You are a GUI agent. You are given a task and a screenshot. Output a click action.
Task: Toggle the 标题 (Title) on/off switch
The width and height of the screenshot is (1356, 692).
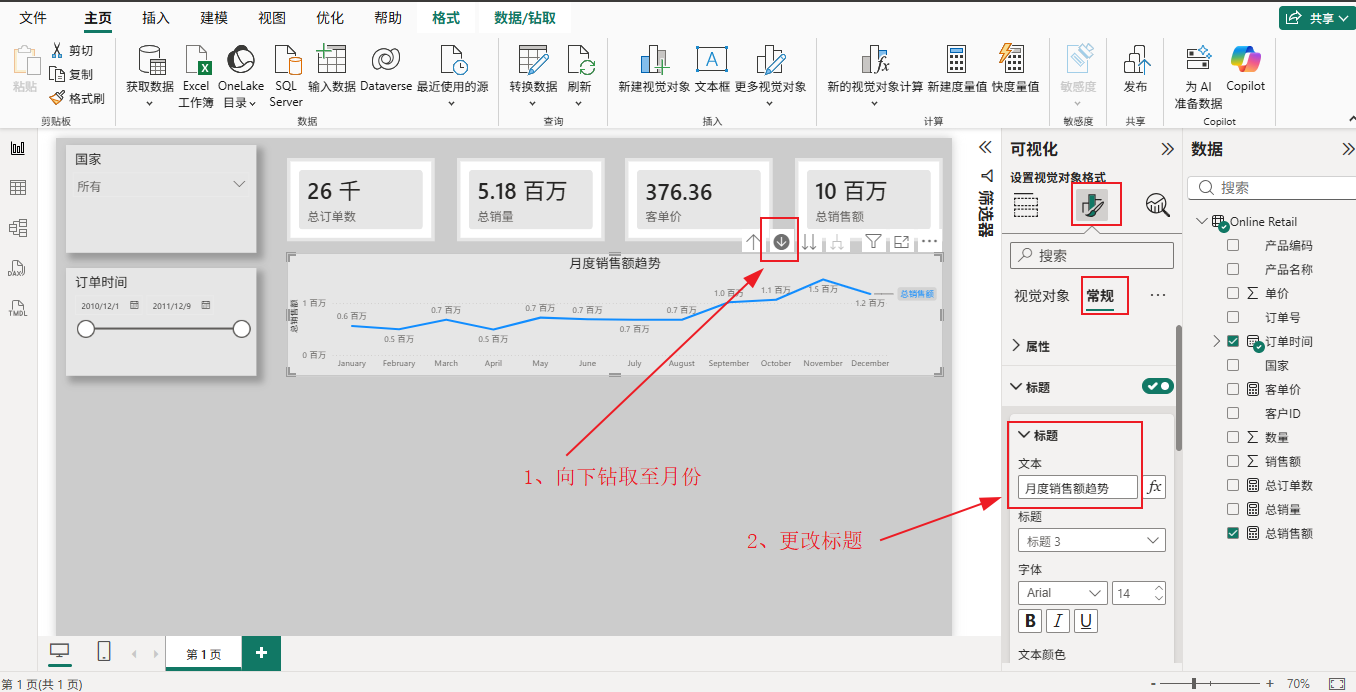1158,386
